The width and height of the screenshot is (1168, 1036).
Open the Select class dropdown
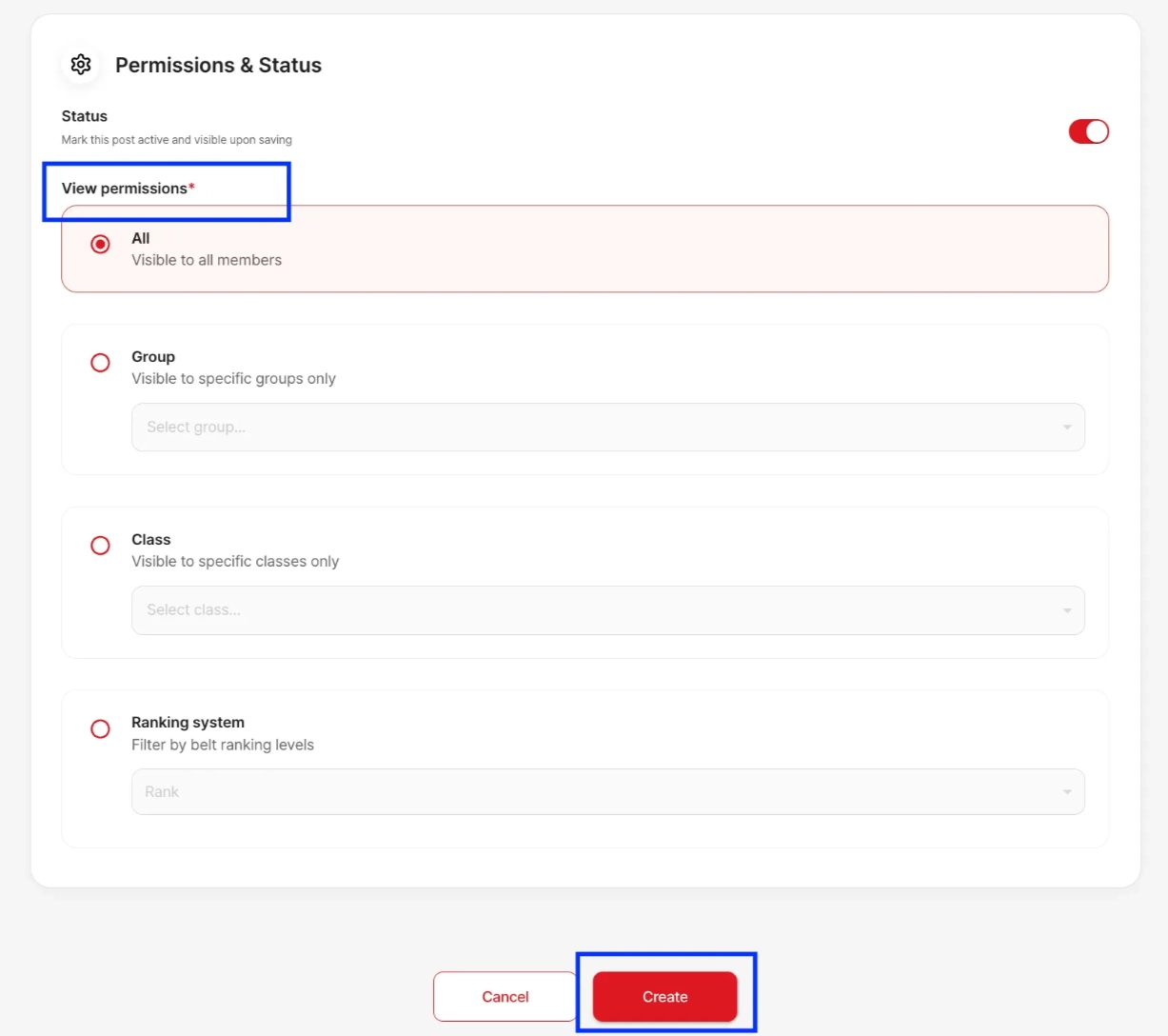[607, 610]
